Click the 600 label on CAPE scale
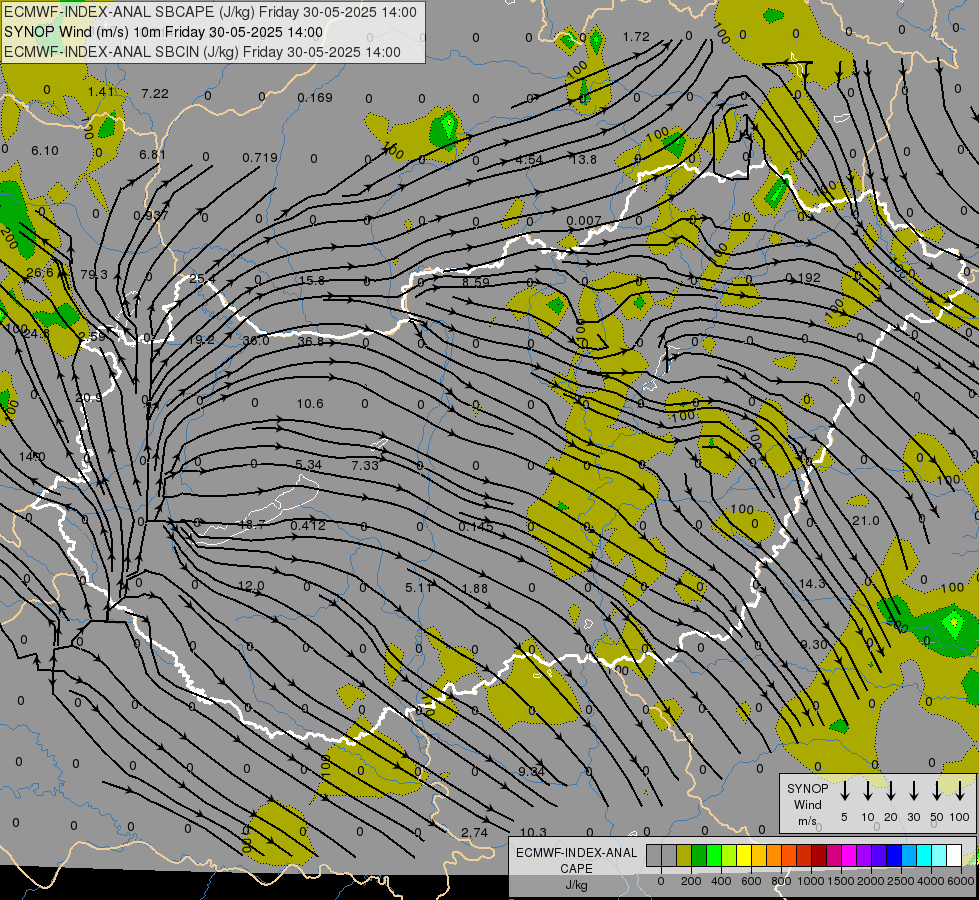Image resolution: width=979 pixels, height=900 pixels. (751, 881)
